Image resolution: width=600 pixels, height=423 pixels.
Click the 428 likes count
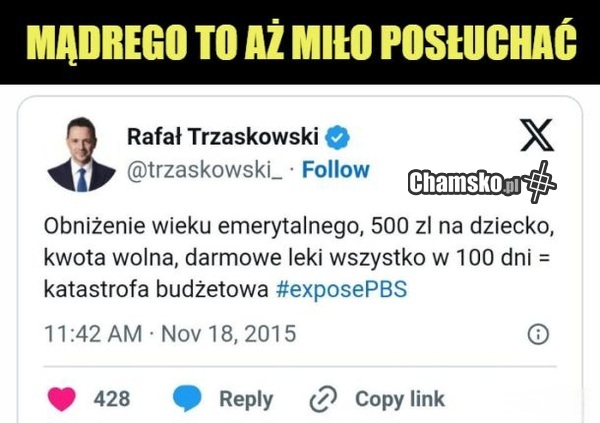112,399
